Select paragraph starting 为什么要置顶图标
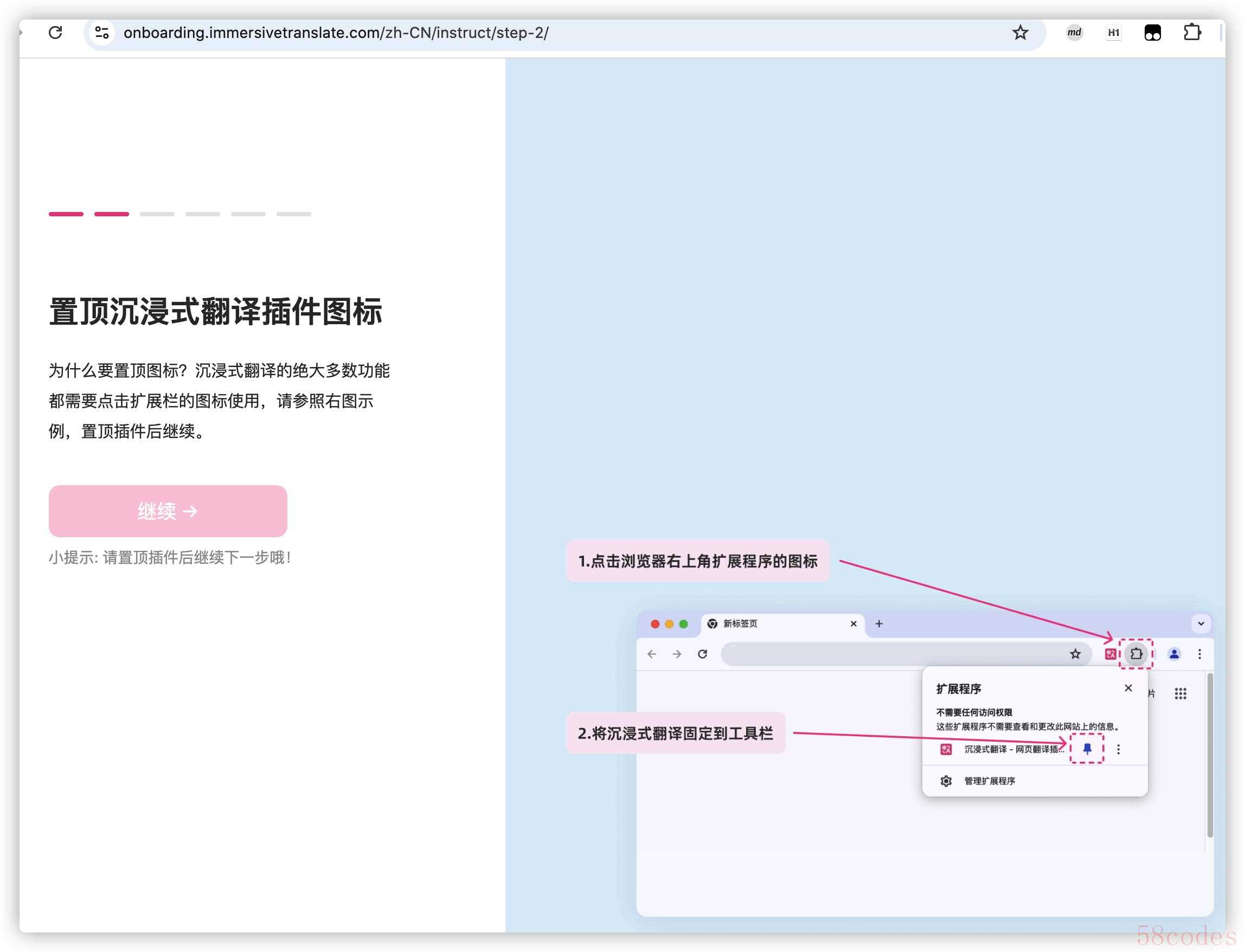 tap(219, 401)
